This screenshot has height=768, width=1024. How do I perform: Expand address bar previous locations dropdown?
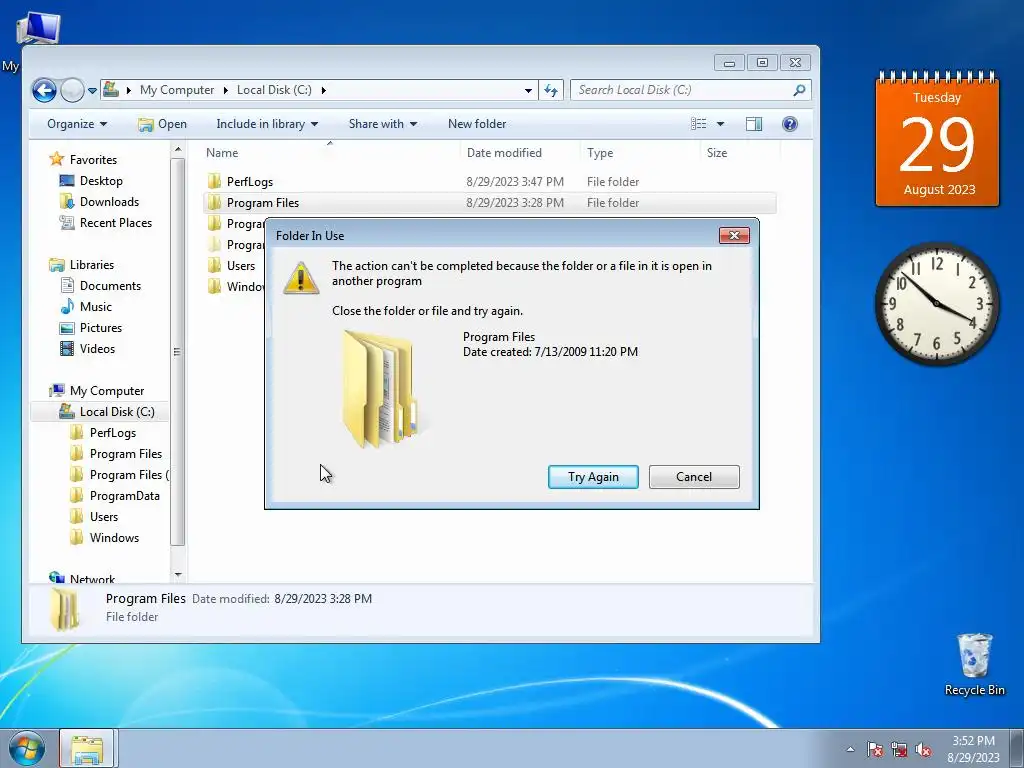coord(528,91)
